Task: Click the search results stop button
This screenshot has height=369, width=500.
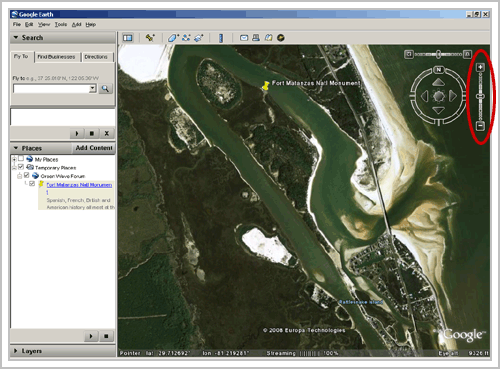Action: (x=92, y=133)
